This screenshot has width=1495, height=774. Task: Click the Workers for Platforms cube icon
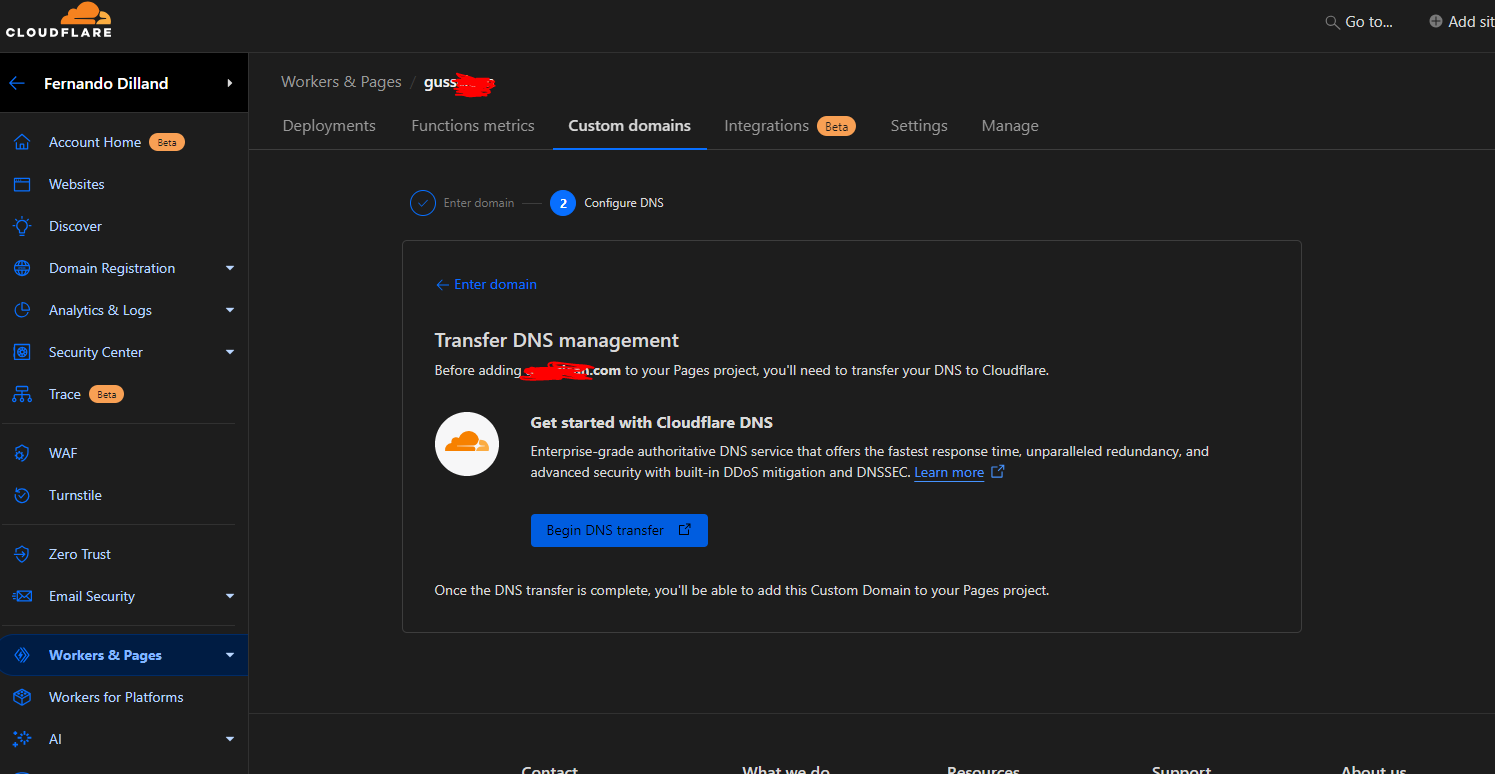[22, 697]
